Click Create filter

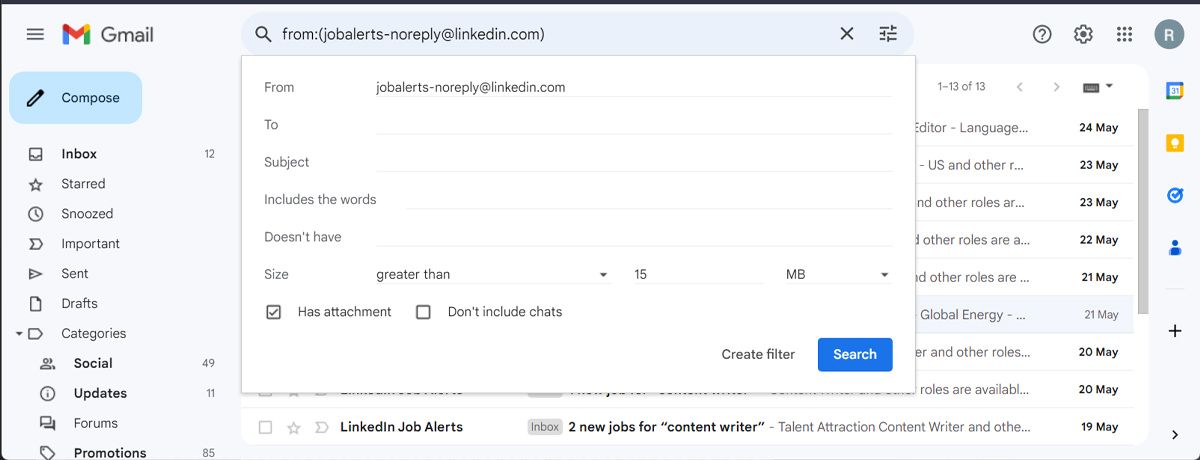[x=758, y=354]
